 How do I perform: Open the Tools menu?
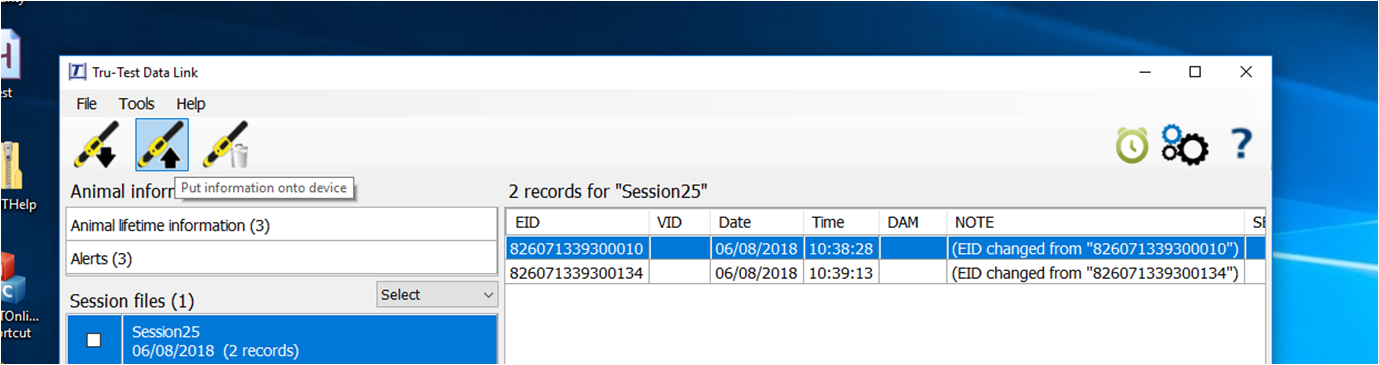[x=137, y=104]
